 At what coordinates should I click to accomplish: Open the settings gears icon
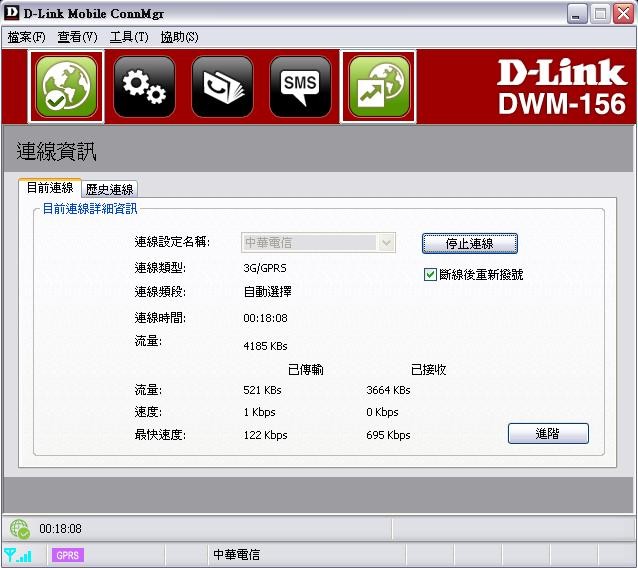144,87
